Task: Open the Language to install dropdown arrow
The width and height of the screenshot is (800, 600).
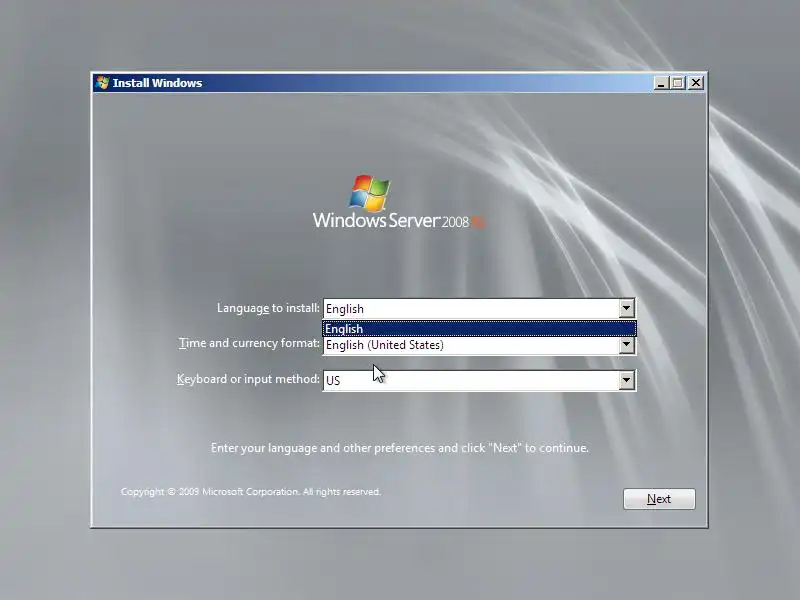Action: 627,308
